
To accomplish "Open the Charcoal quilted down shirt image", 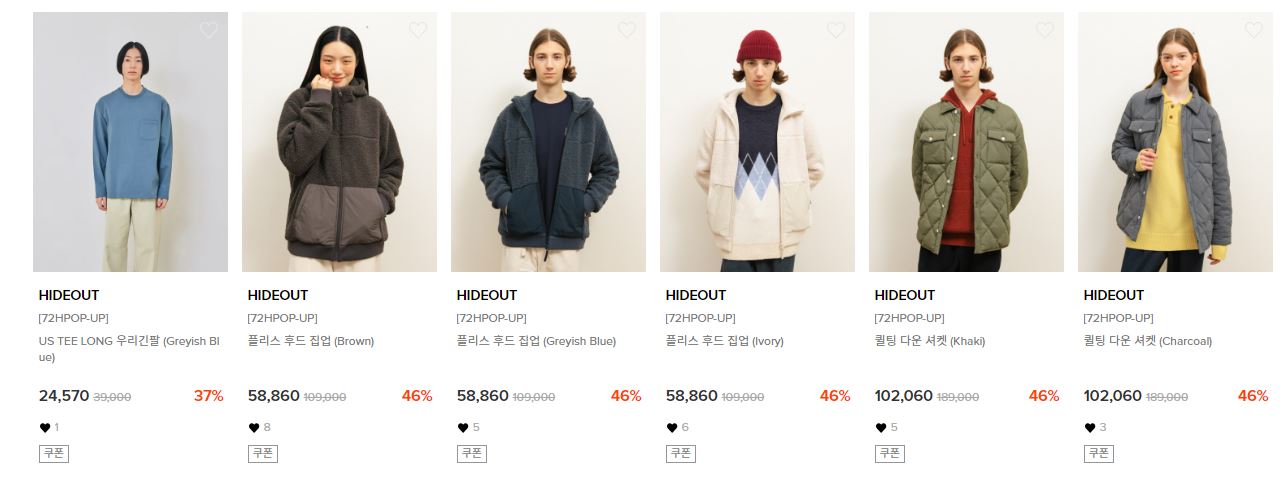I will coord(1175,142).
